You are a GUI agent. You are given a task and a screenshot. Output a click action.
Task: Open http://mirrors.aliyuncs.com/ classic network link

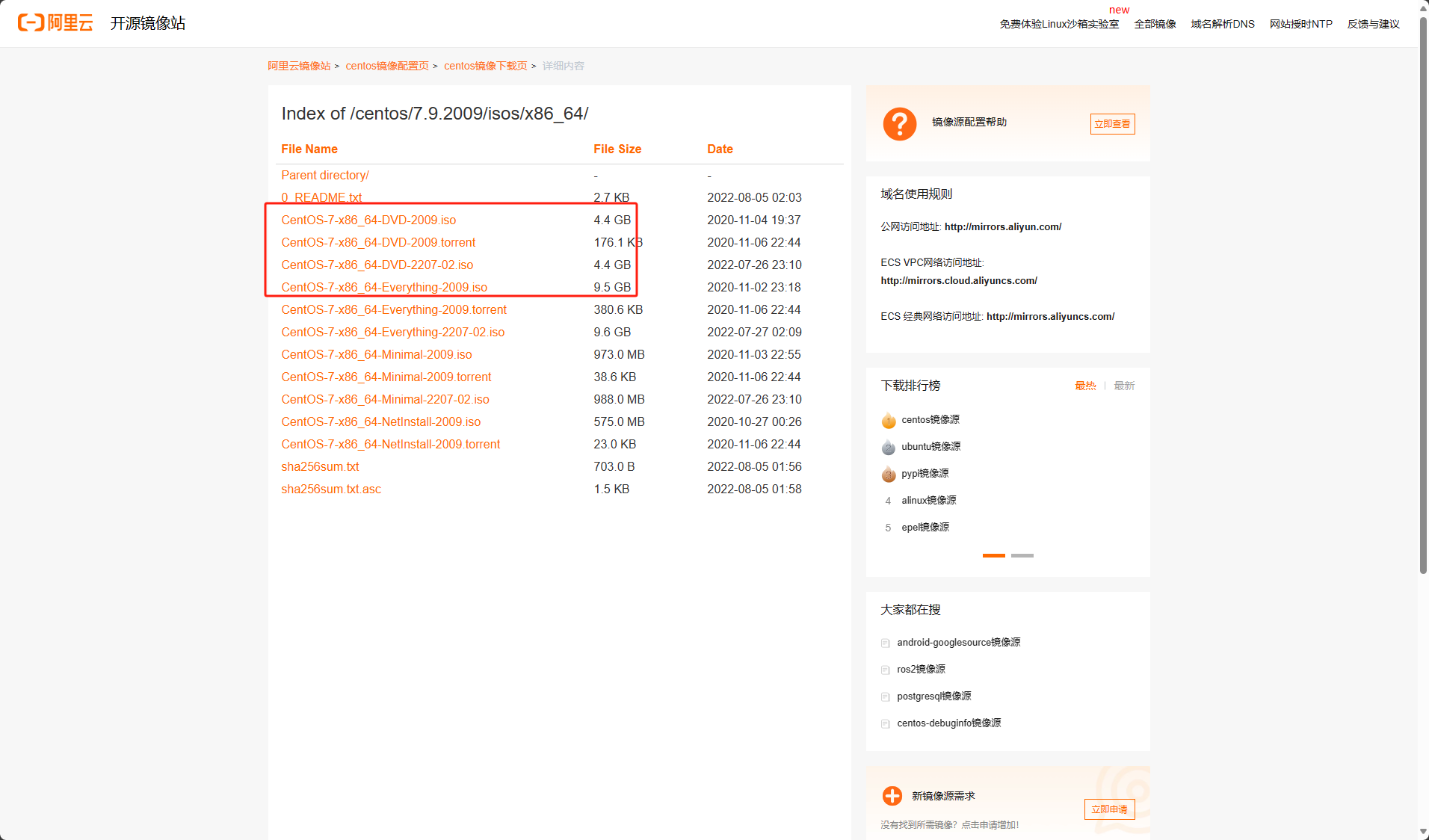pos(1050,316)
